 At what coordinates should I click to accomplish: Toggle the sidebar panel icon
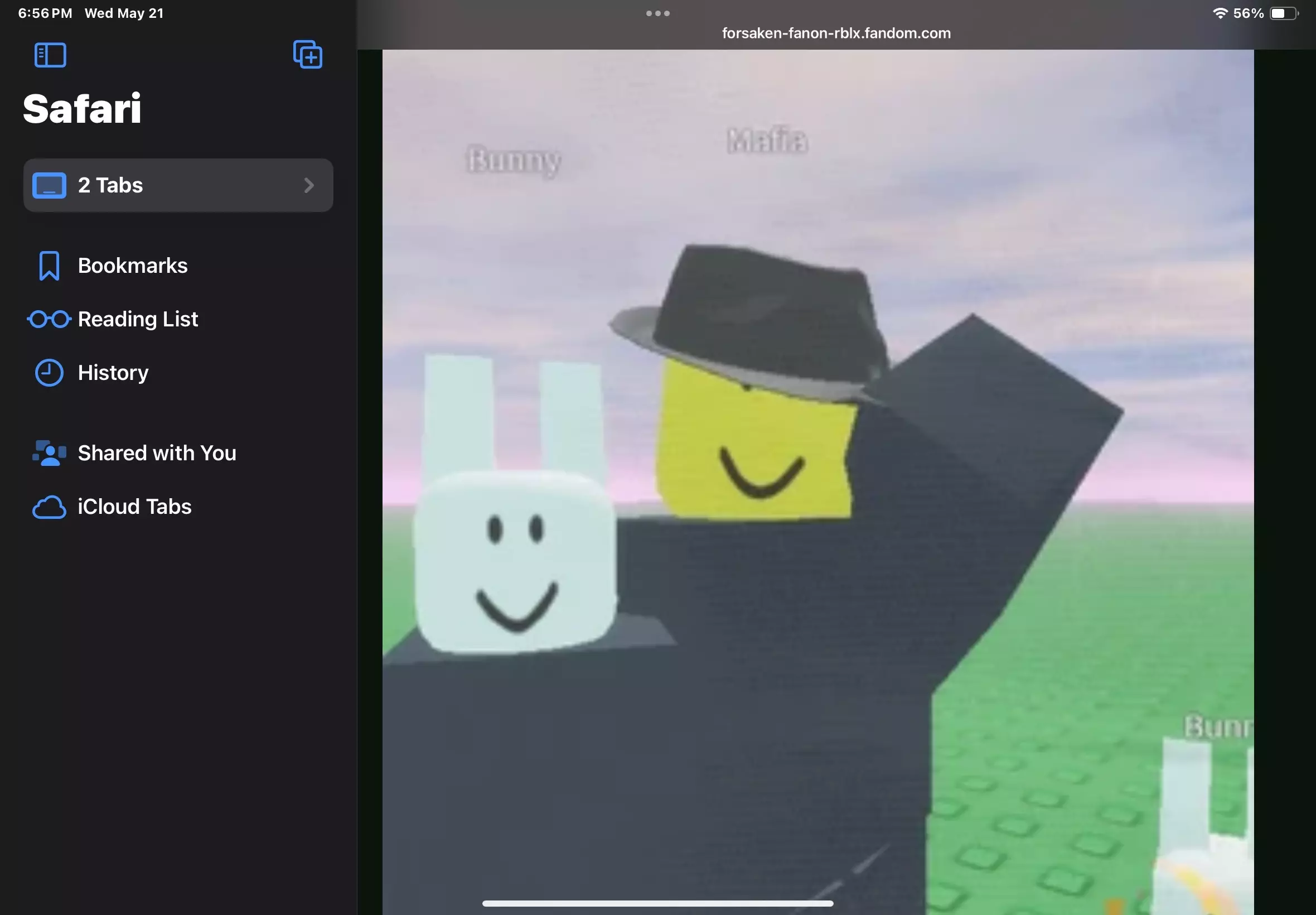coord(50,56)
